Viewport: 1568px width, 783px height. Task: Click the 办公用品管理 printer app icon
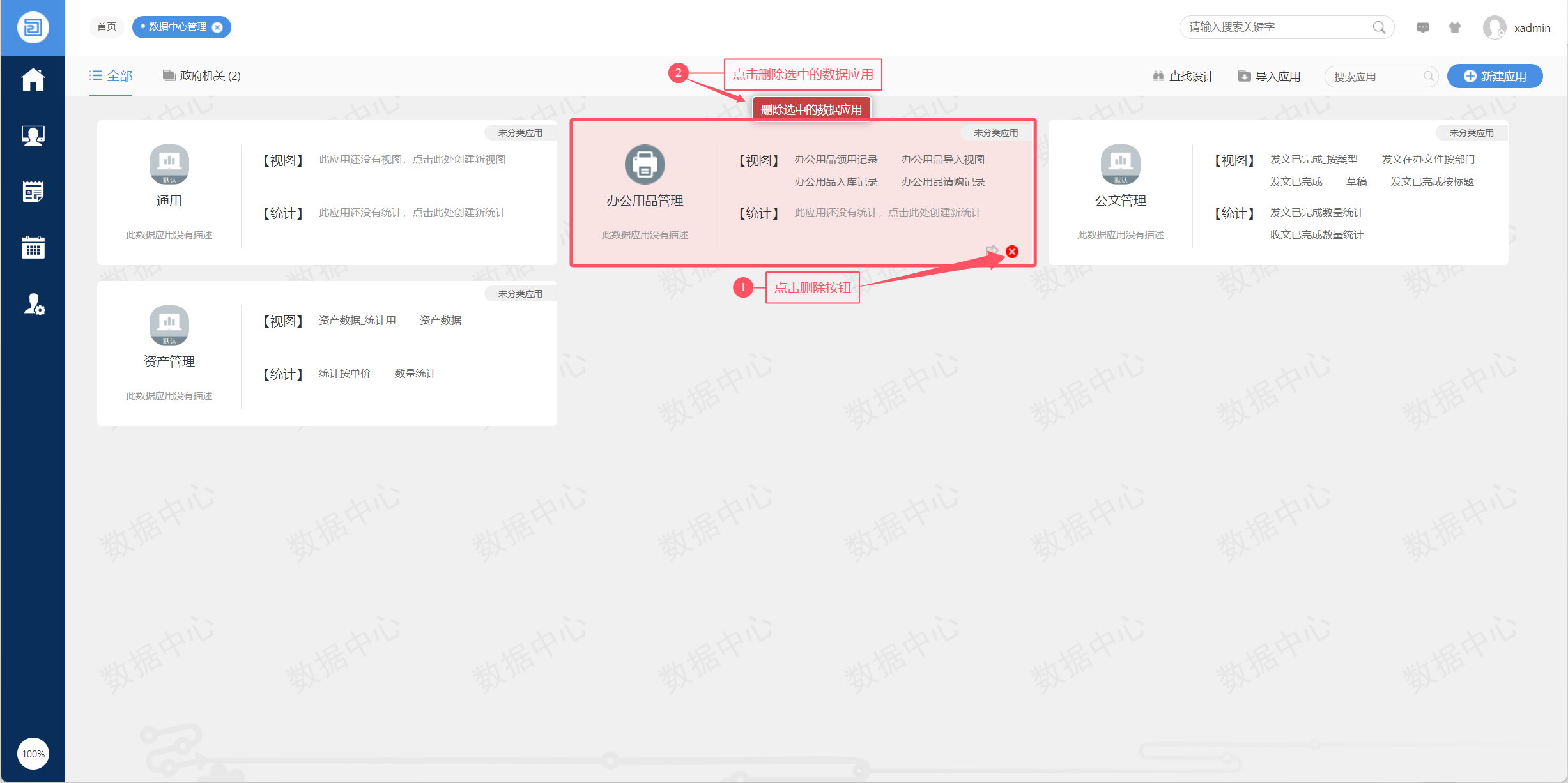click(644, 164)
